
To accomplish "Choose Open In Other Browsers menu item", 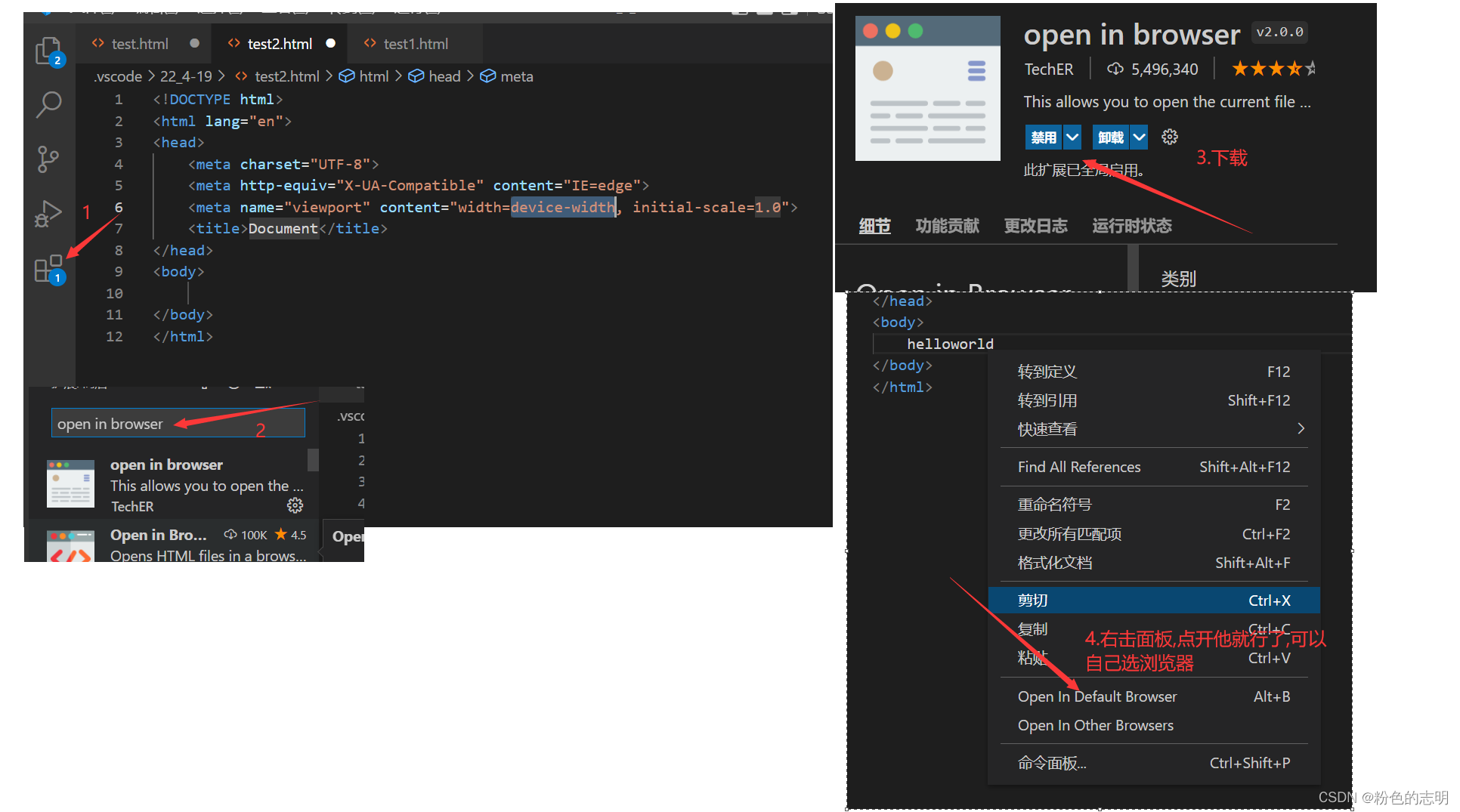I will [1095, 725].
